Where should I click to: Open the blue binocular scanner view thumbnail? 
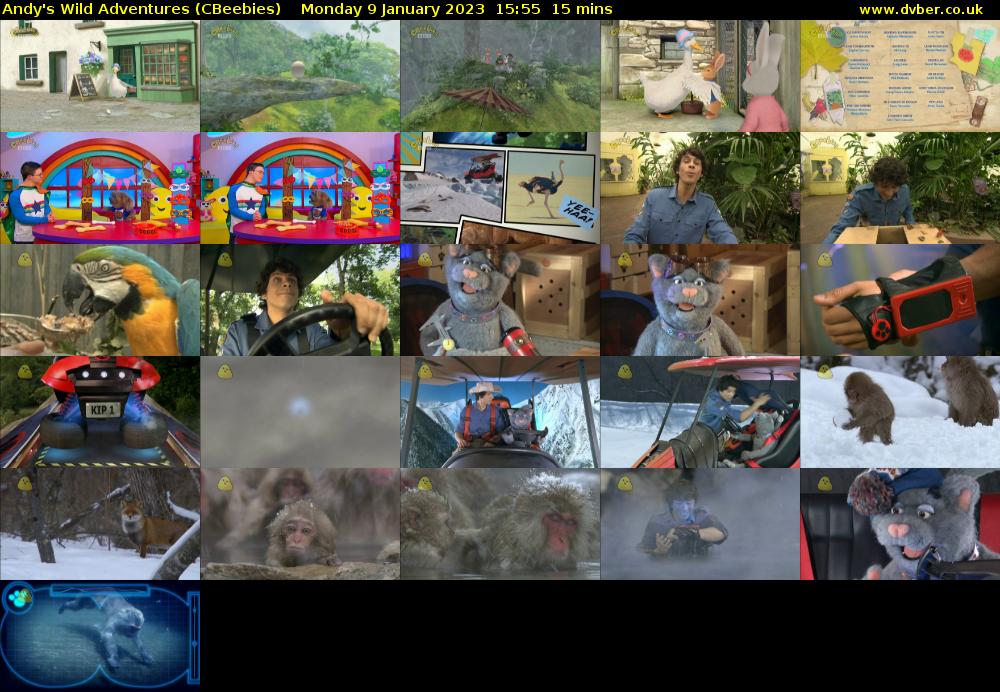point(99,636)
